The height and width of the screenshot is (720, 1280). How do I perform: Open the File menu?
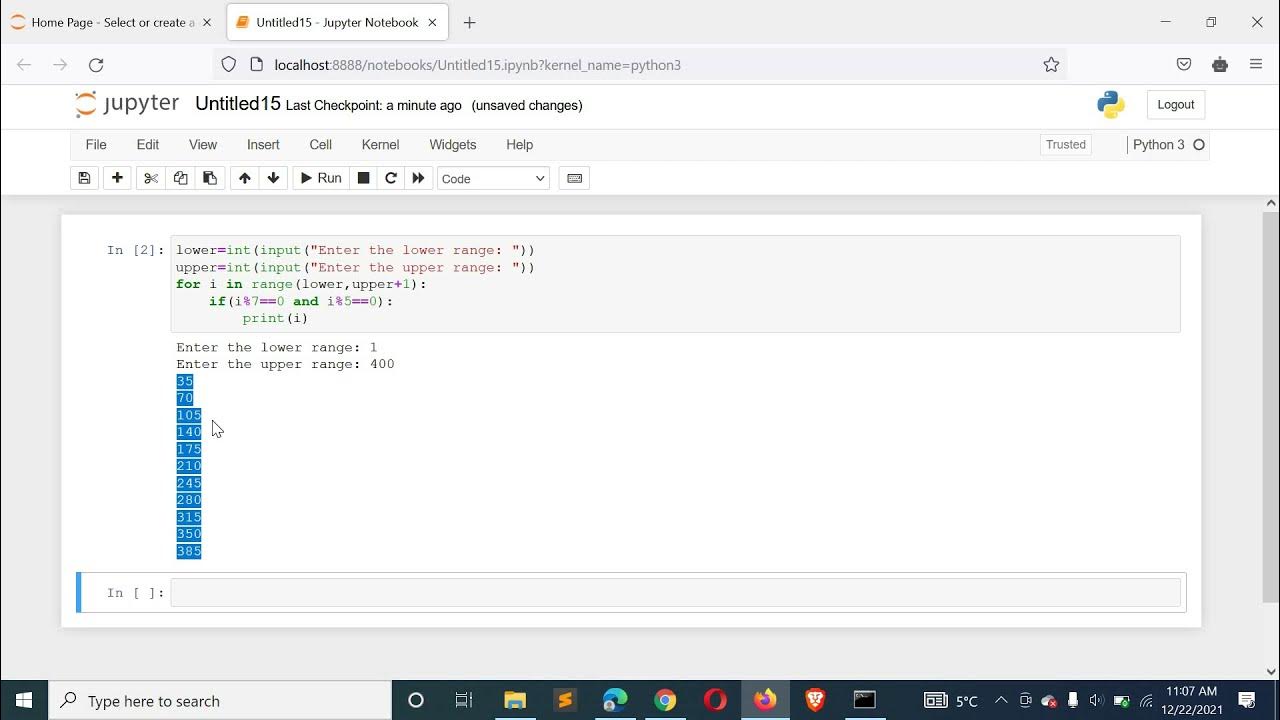click(96, 145)
